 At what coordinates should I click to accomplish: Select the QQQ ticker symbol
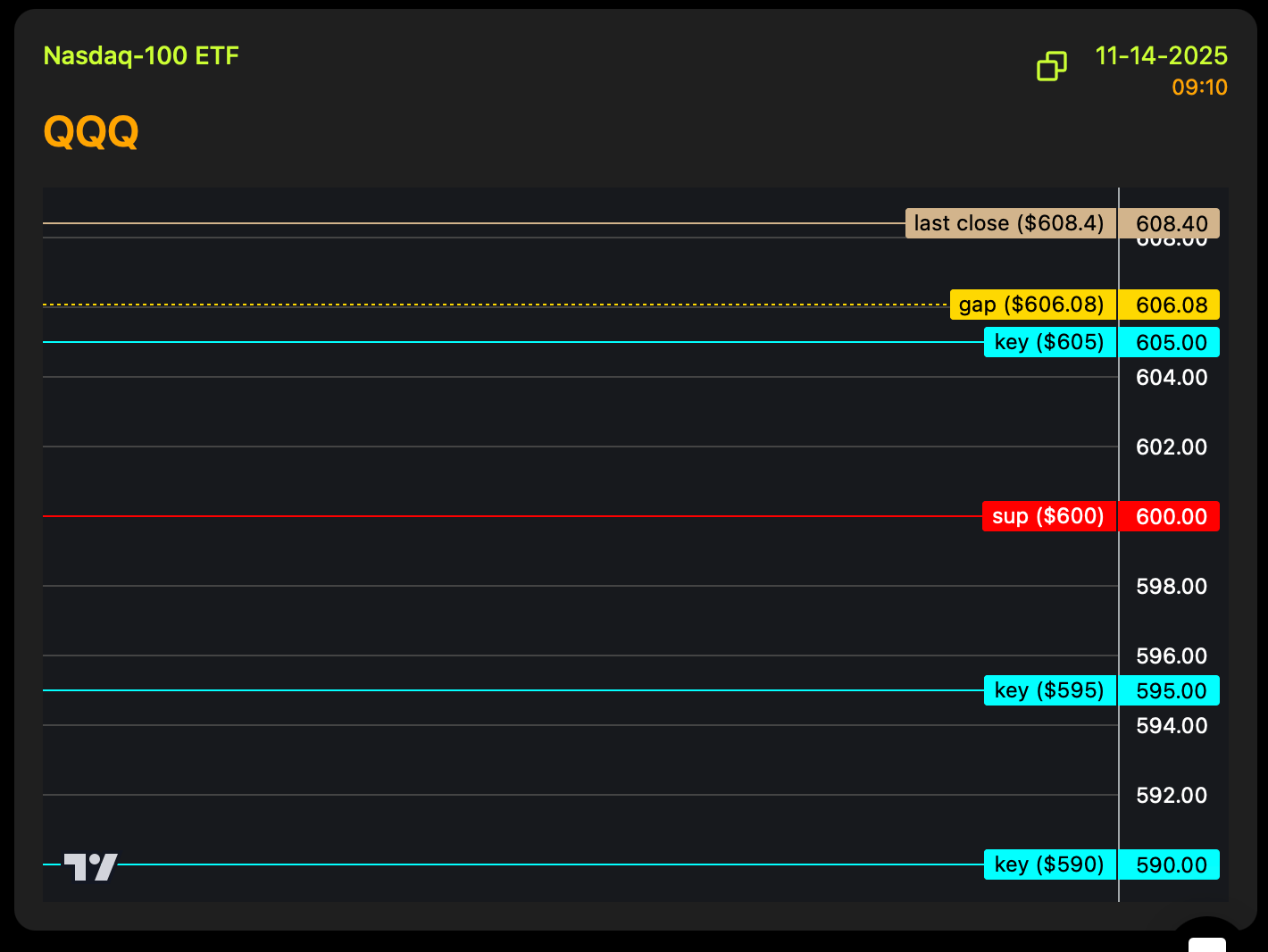point(91,132)
